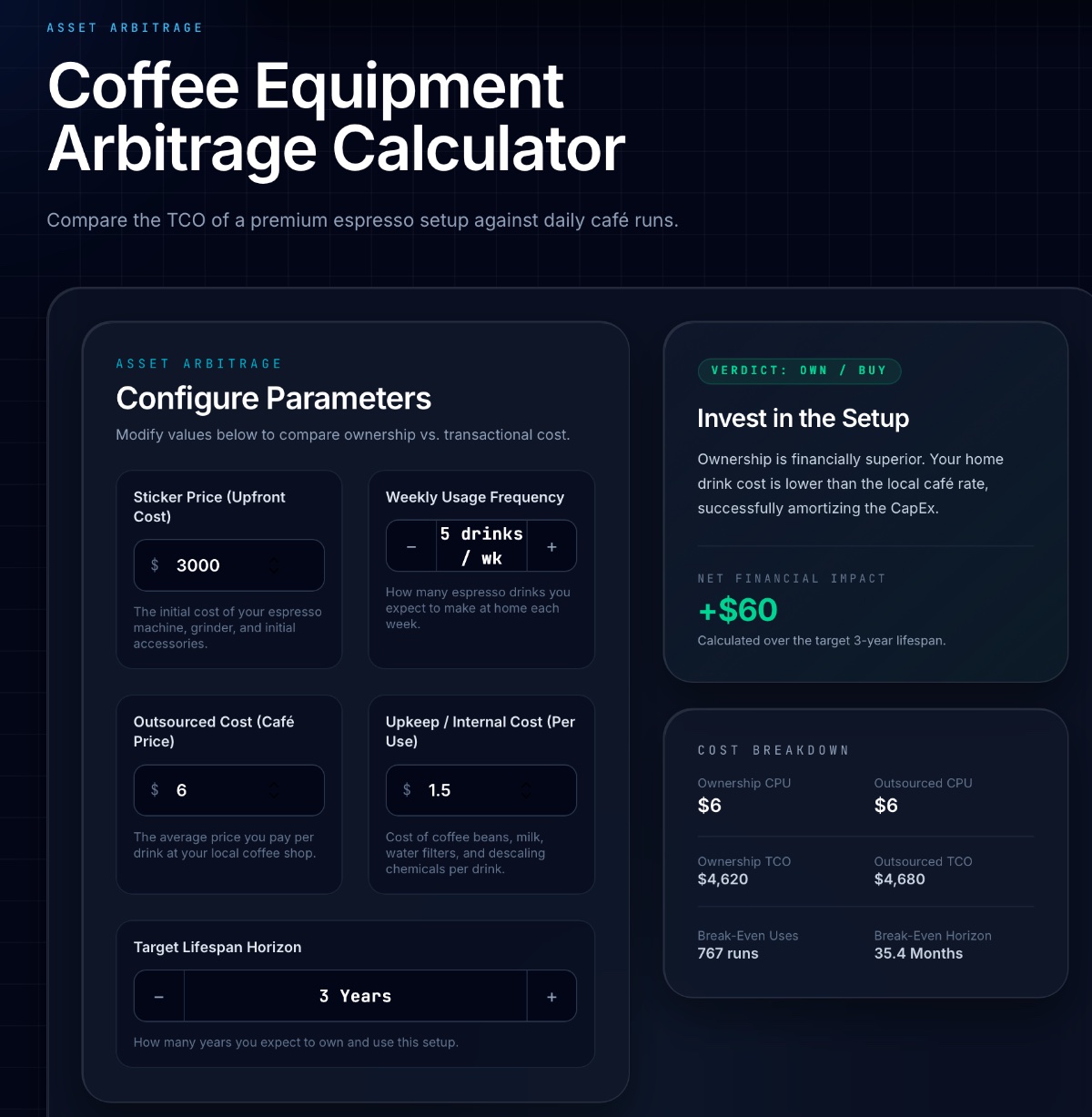The height and width of the screenshot is (1117, 1092).
Task: Edit the Upkeep cost input showing 1.5
Action: point(481,790)
